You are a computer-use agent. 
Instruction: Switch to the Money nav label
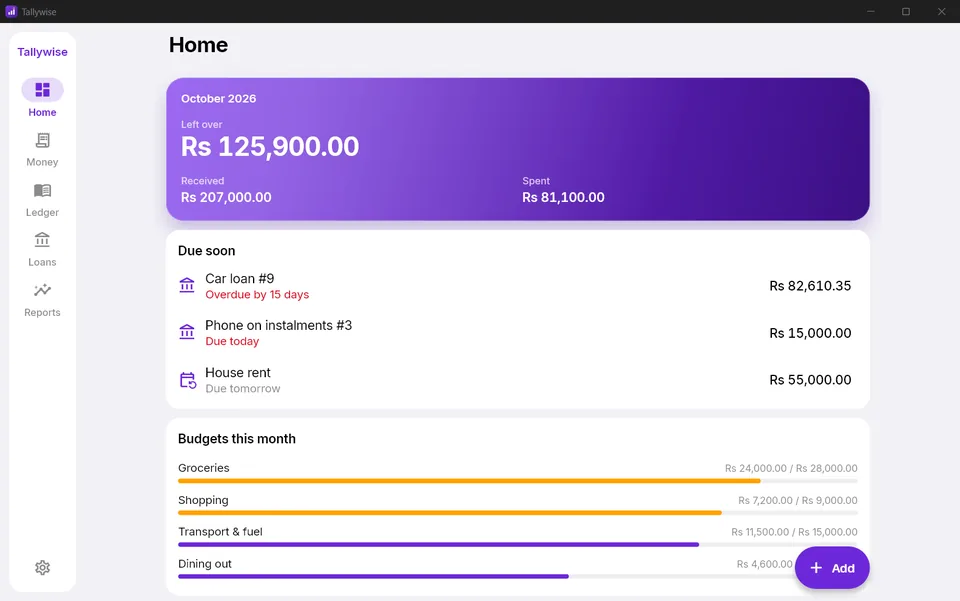(x=42, y=162)
